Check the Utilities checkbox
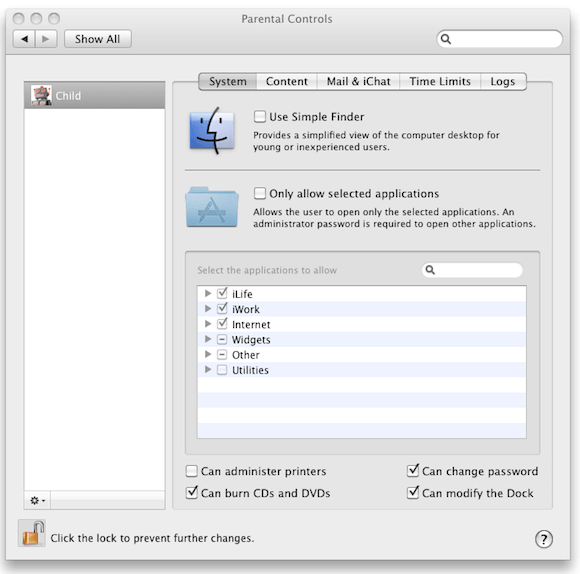 click(222, 370)
